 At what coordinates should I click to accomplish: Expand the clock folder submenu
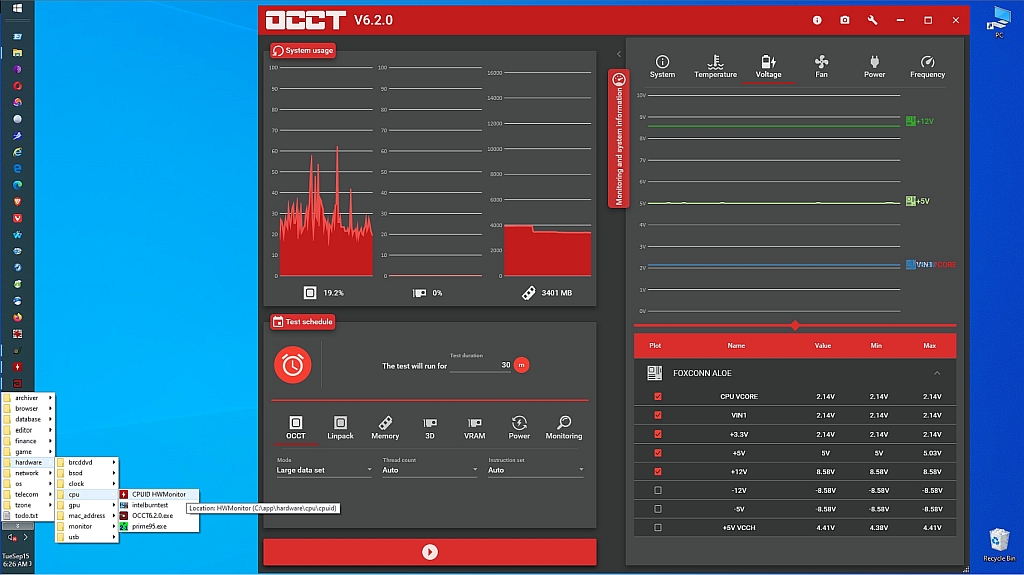click(86, 484)
